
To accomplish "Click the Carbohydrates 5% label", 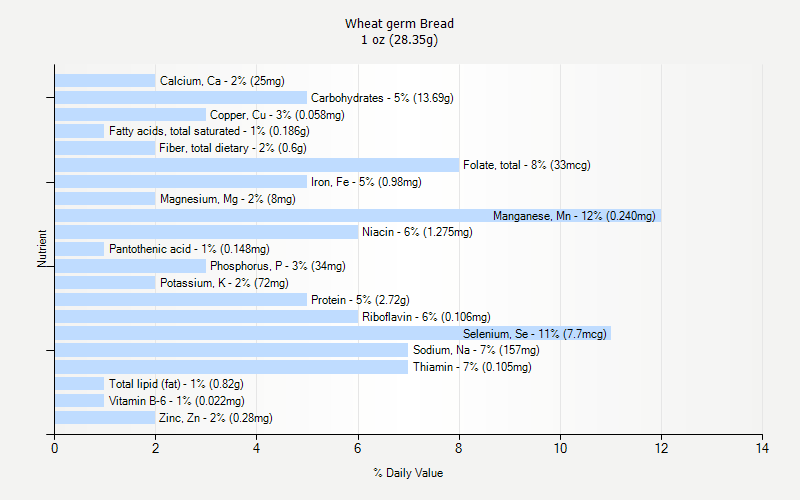I will pyautogui.click(x=382, y=97).
